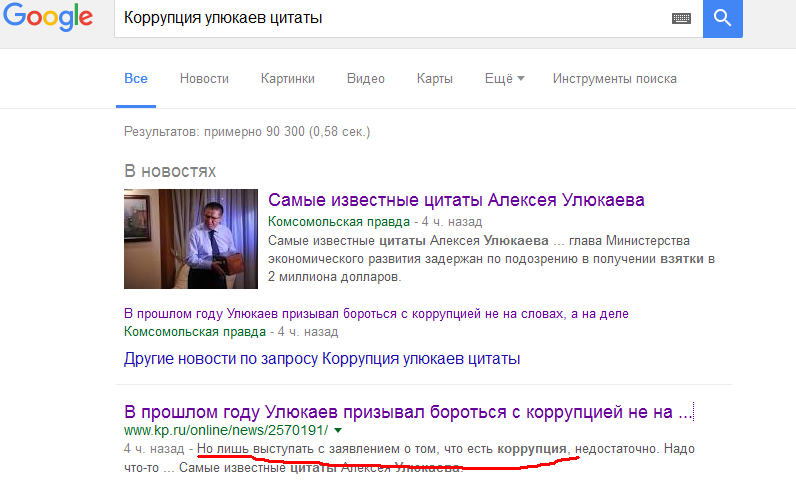Open the on-screen keyboard icon in search box
This screenshot has height=486, width=796.
tap(683, 18)
